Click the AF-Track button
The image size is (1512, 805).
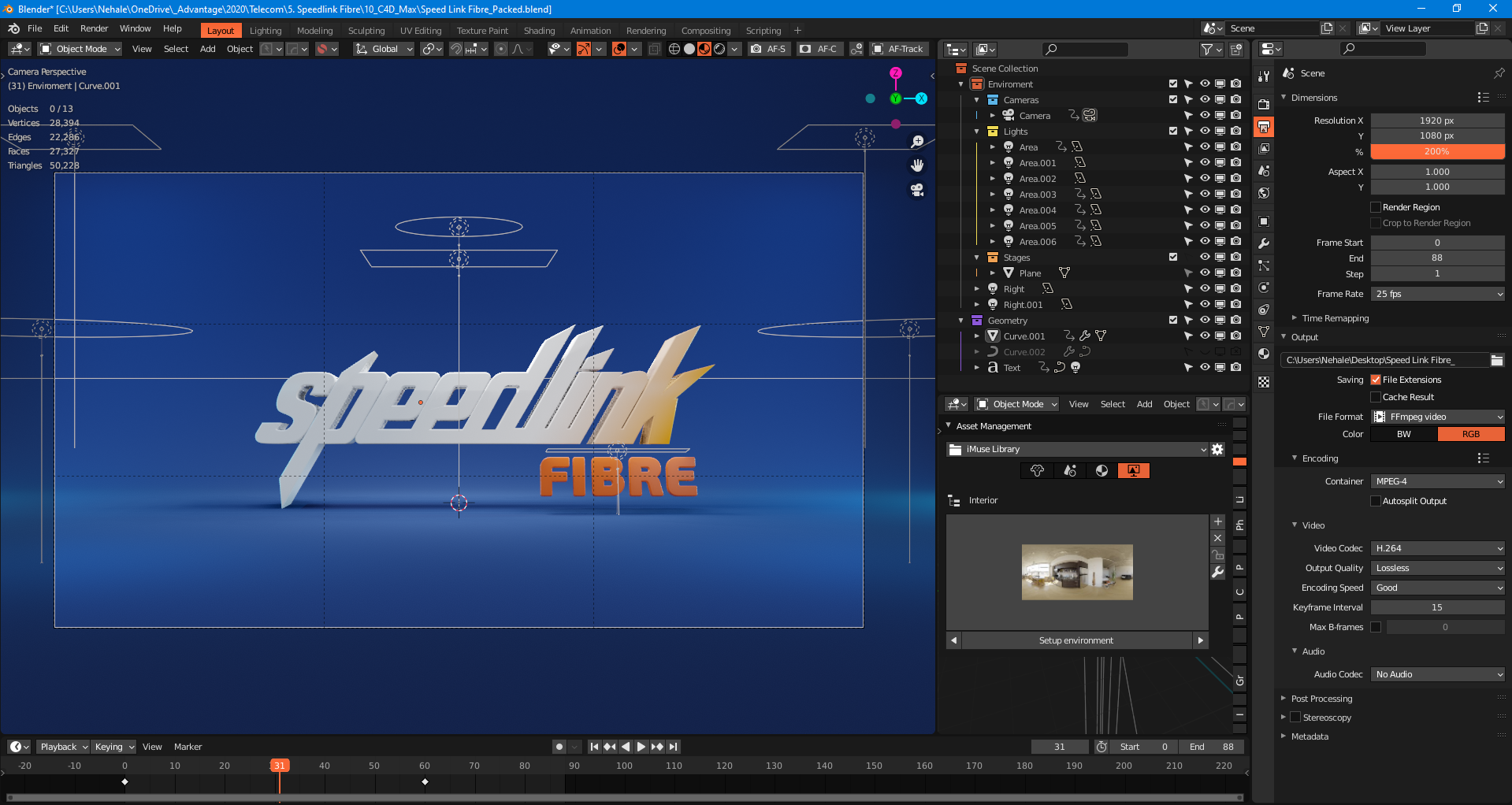897,49
